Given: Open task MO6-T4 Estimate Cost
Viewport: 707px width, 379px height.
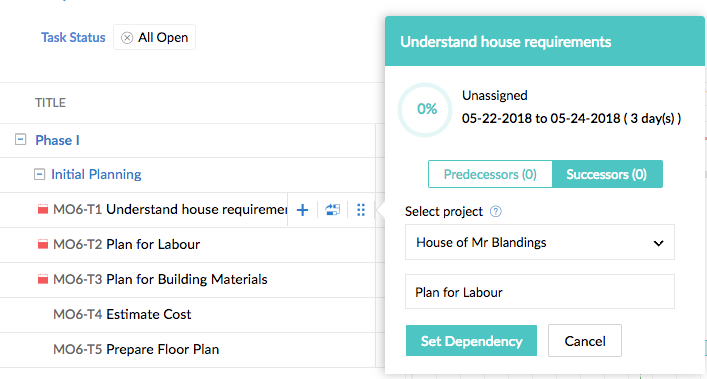Looking at the screenshot, I should [x=122, y=314].
